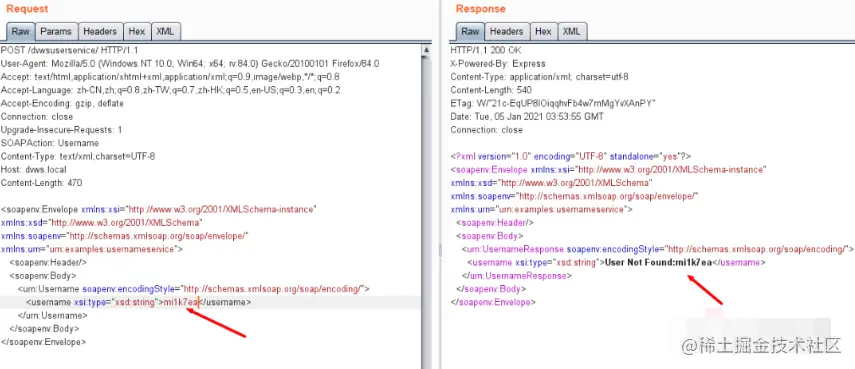Click the request pane scrollbar up arrow
Viewport: 855px width, 369px height.
pos(426,50)
